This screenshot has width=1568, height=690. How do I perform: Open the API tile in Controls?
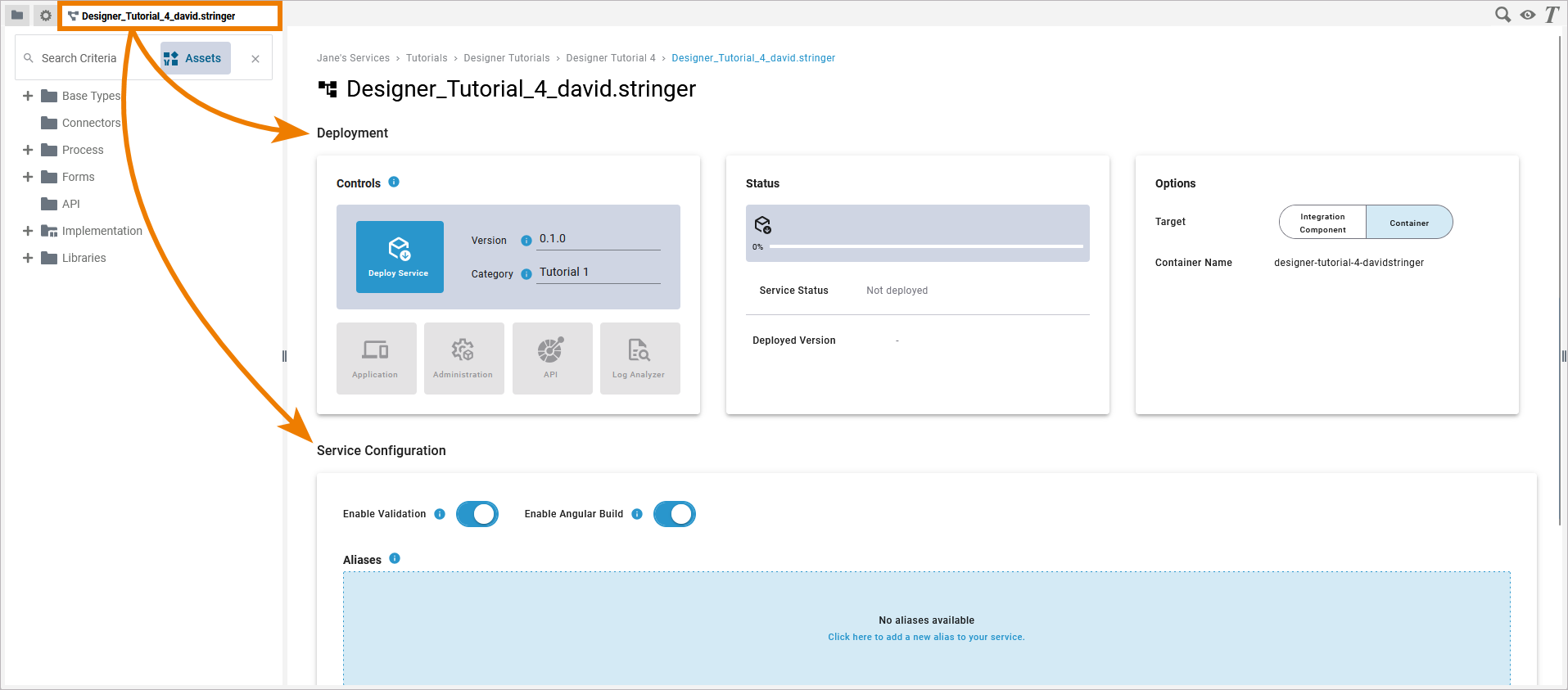552,359
